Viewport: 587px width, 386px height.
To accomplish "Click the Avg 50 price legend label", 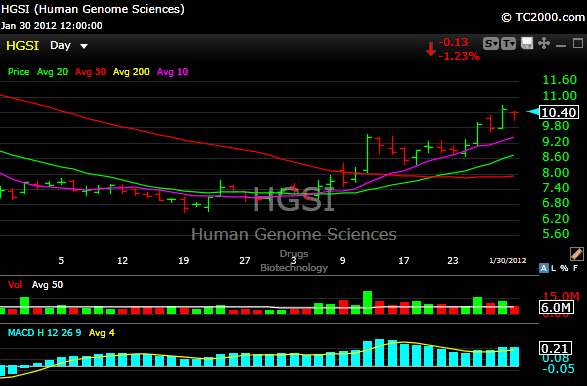I will [91, 72].
